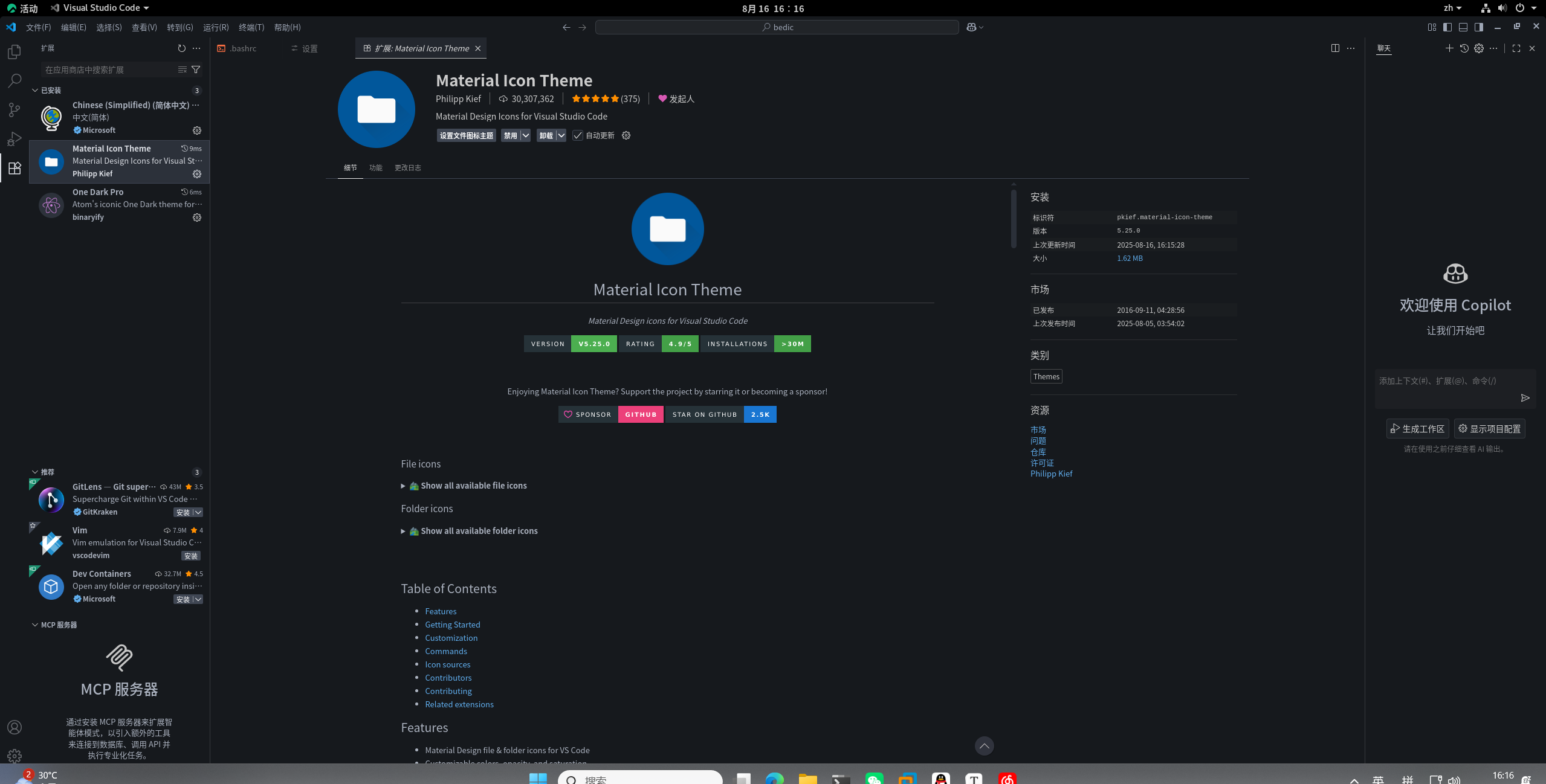Click the extension search input field
Viewport: 1546px width, 784px height.
pos(109,69)
